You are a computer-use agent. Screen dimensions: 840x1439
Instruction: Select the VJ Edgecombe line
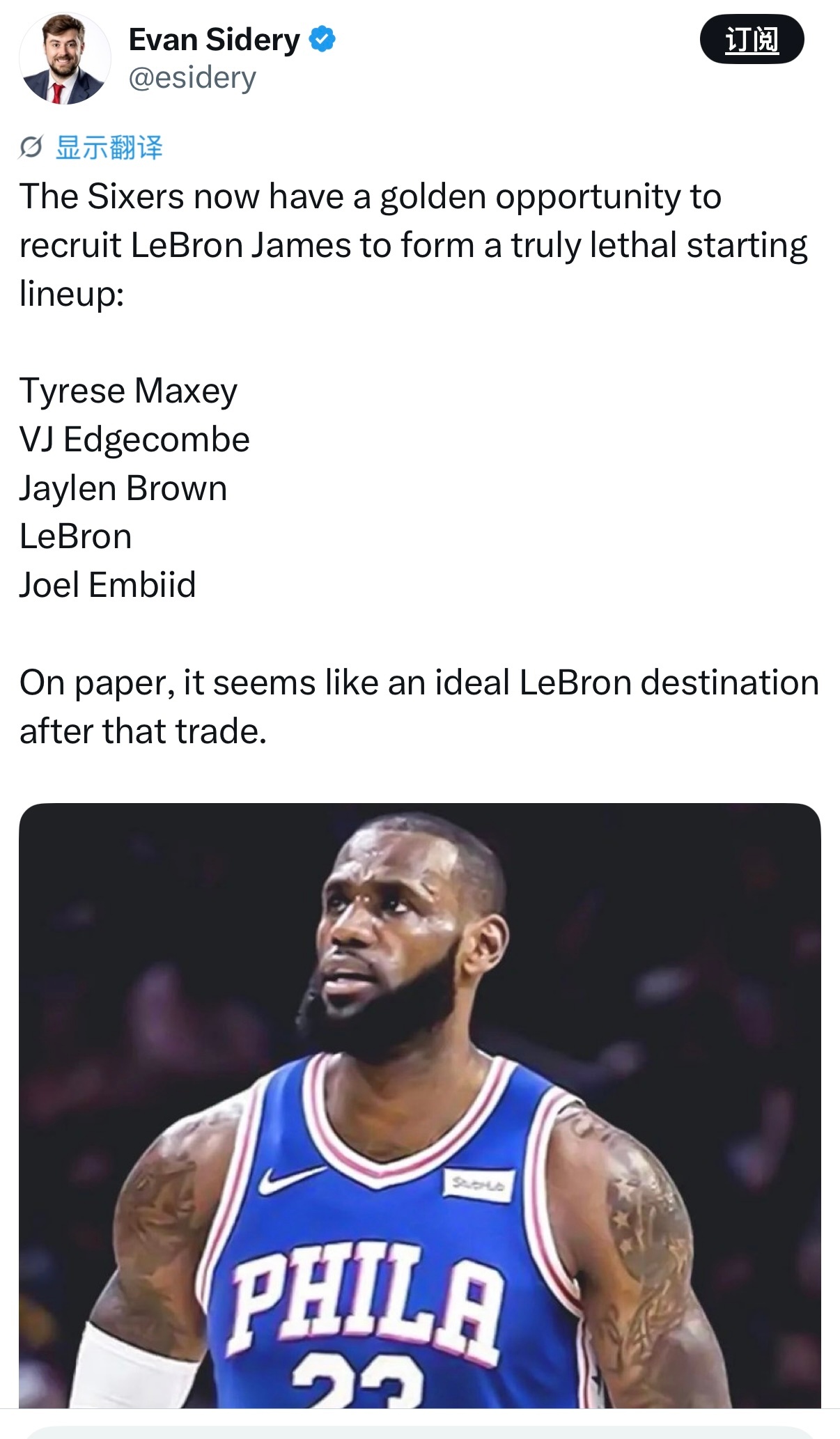point(134,440)
